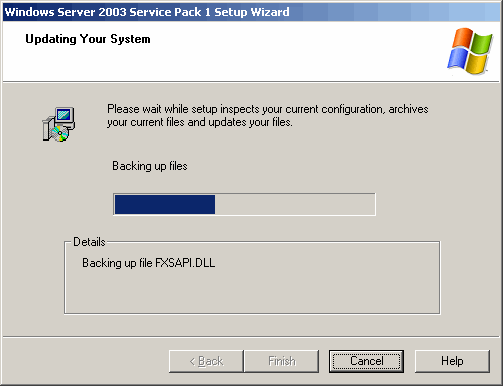Click the grayed-out Back button

point(206,361)
